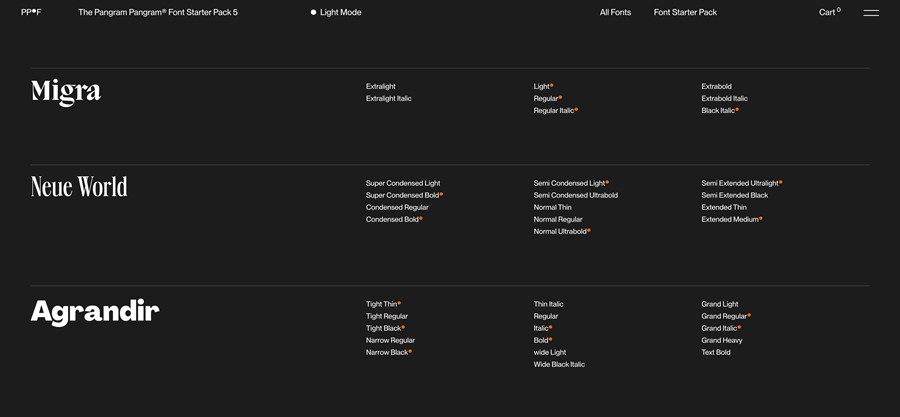Select Agrandir Tight Regular
Screen dimensions: 900x417
click(387, 317)
